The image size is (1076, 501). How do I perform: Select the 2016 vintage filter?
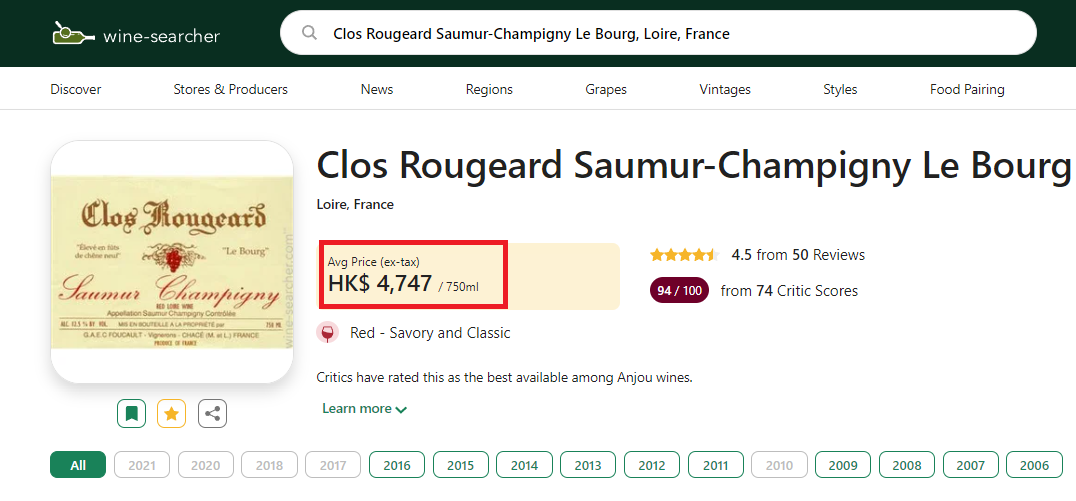point(397,465)
